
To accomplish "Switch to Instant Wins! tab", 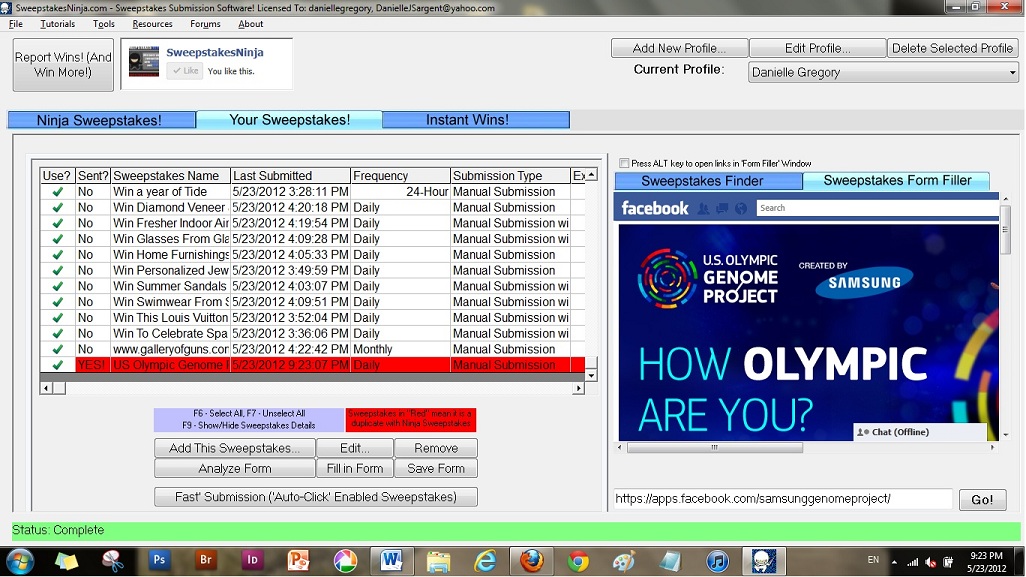I will click(x=476, y=120).
